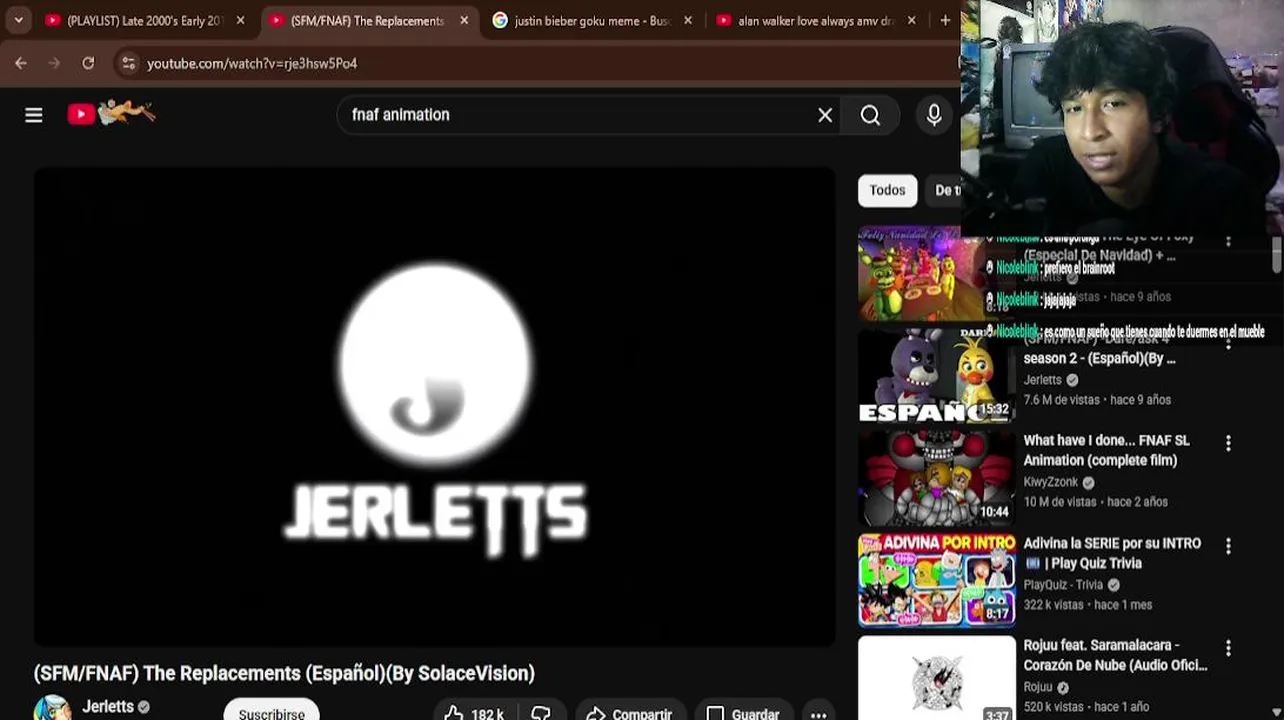Open Adivina la SERIE por su INTRO title
This screenshot has width=1284, height=720.
click(1112, 553)
